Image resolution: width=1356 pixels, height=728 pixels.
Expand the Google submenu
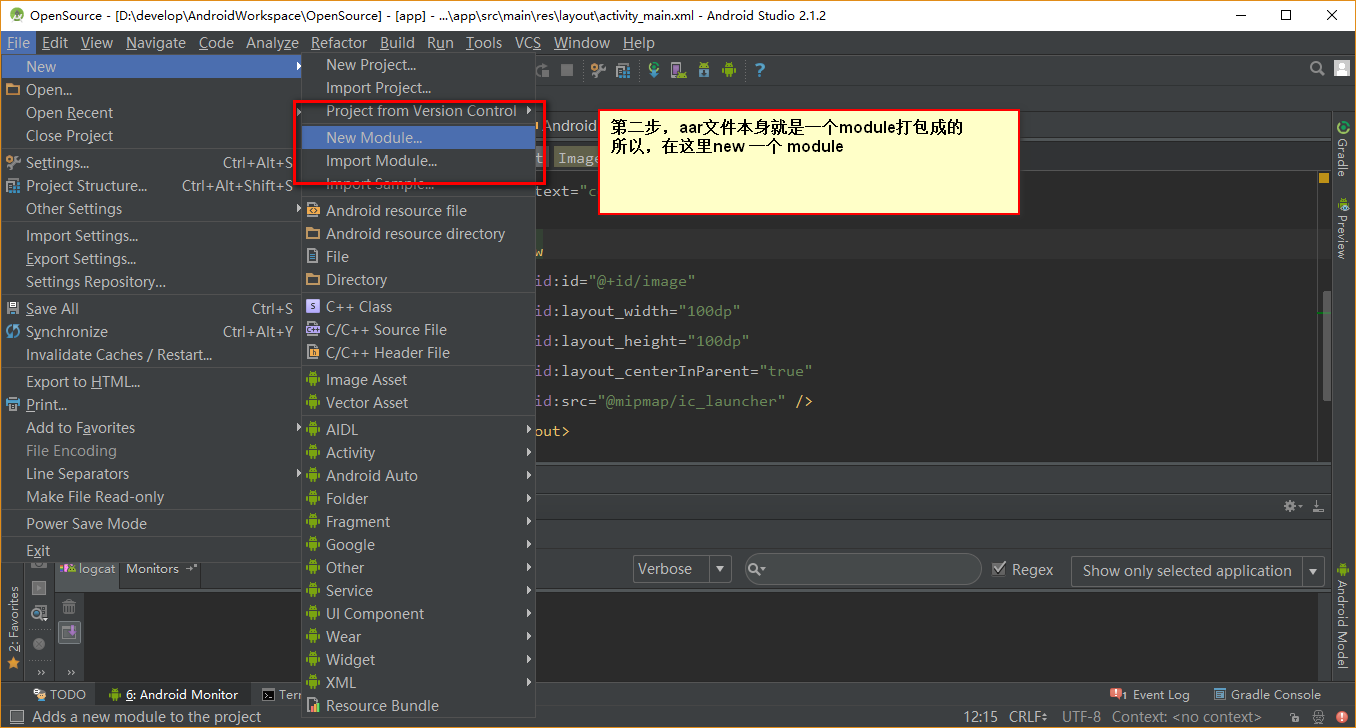(419, 545)
